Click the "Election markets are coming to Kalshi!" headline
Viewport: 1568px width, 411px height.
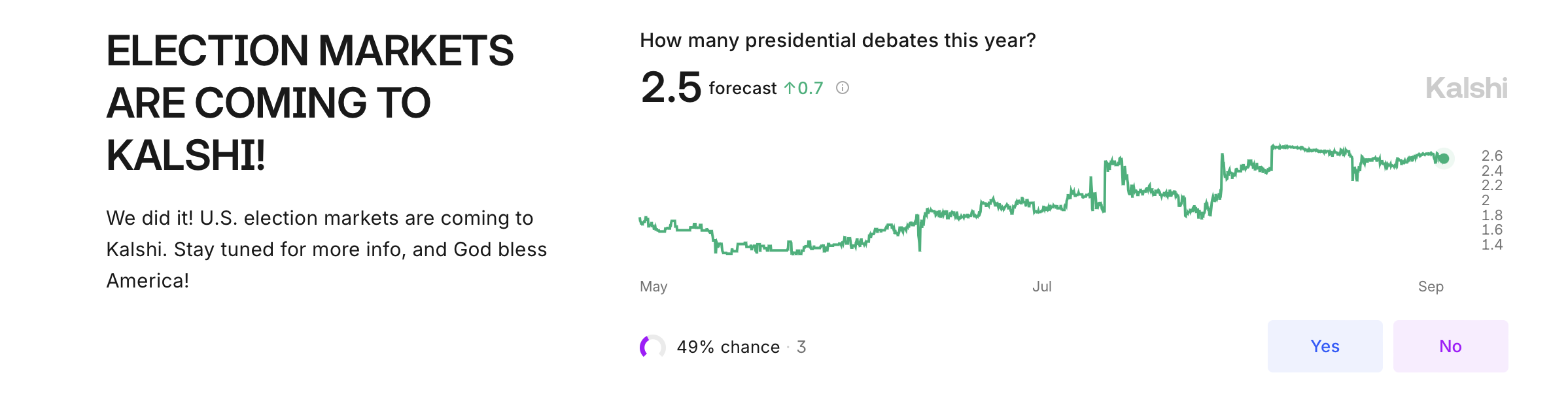pos(310,103)
